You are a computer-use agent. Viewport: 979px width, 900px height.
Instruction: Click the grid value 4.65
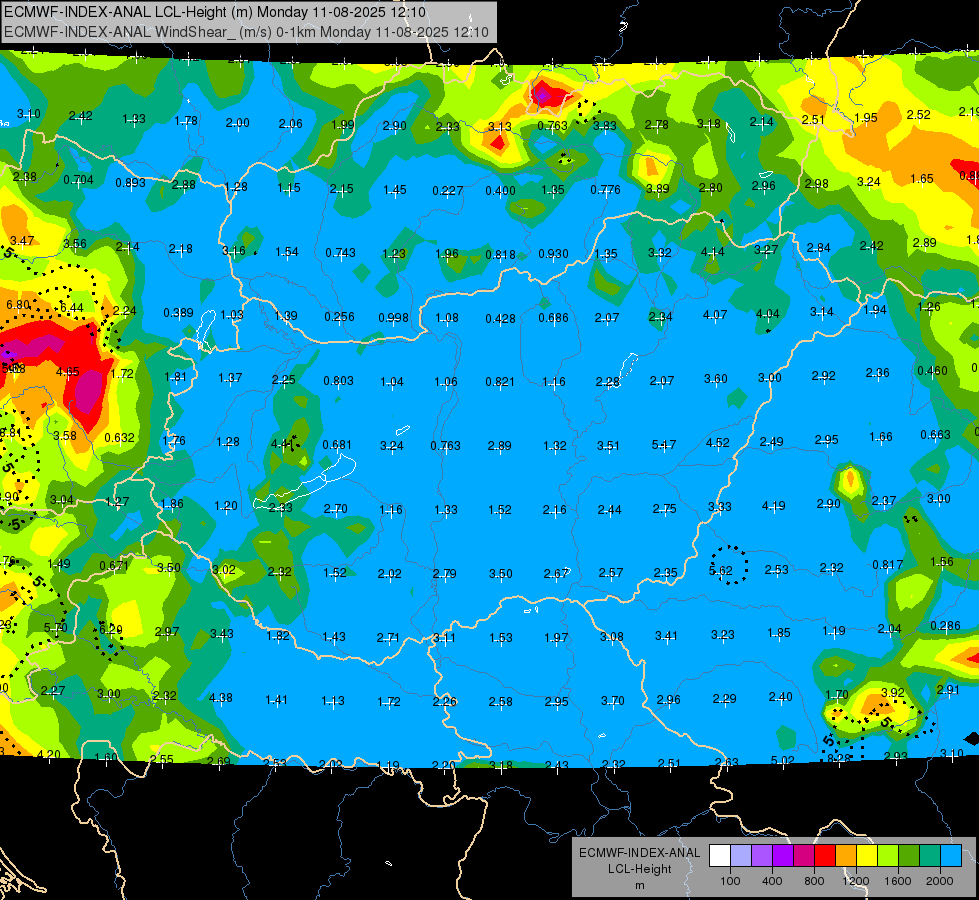(x=67, y=372)
